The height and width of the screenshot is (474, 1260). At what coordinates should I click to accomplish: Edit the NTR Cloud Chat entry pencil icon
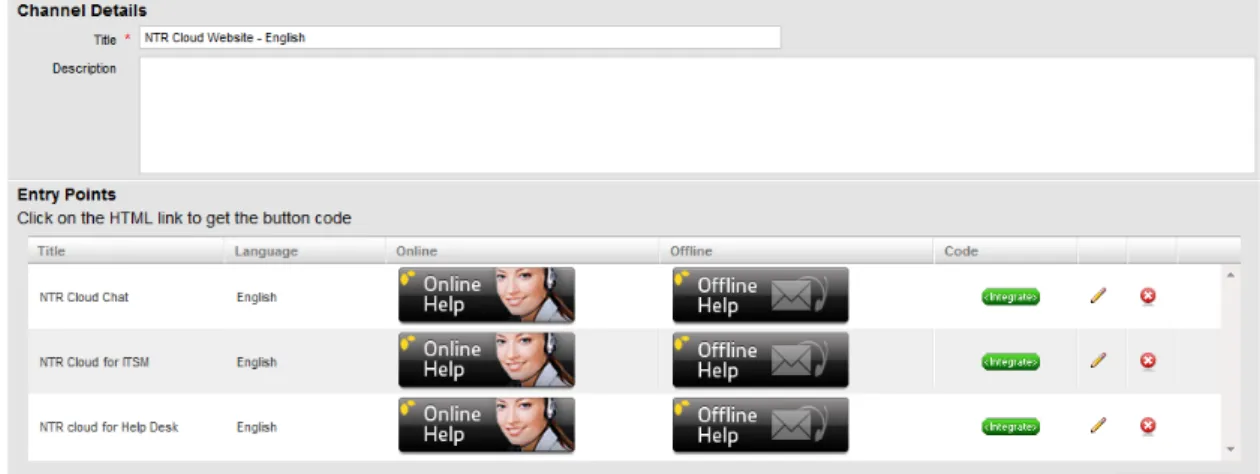(1098, 296)
